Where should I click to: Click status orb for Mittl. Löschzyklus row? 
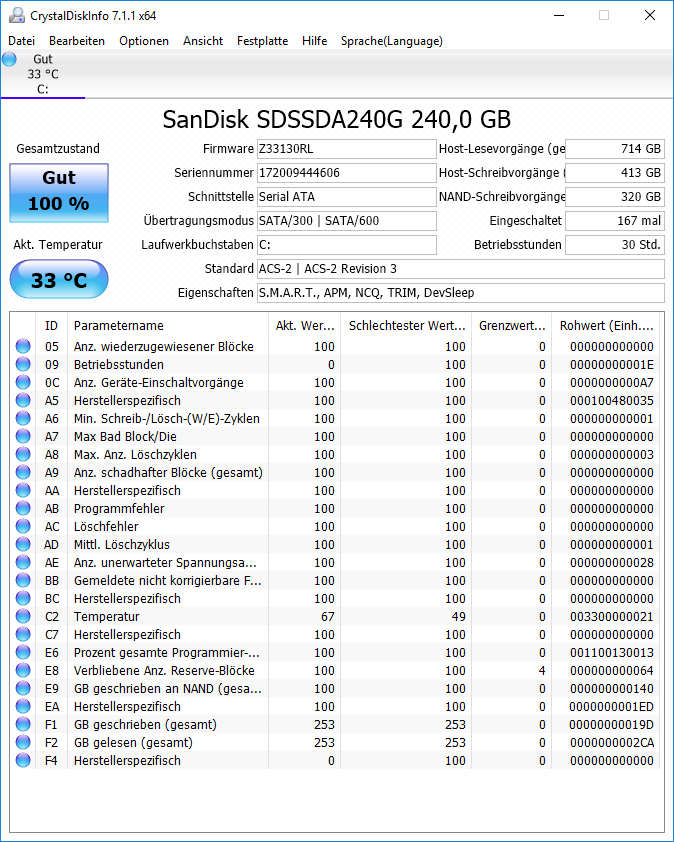tap(23, 545)
